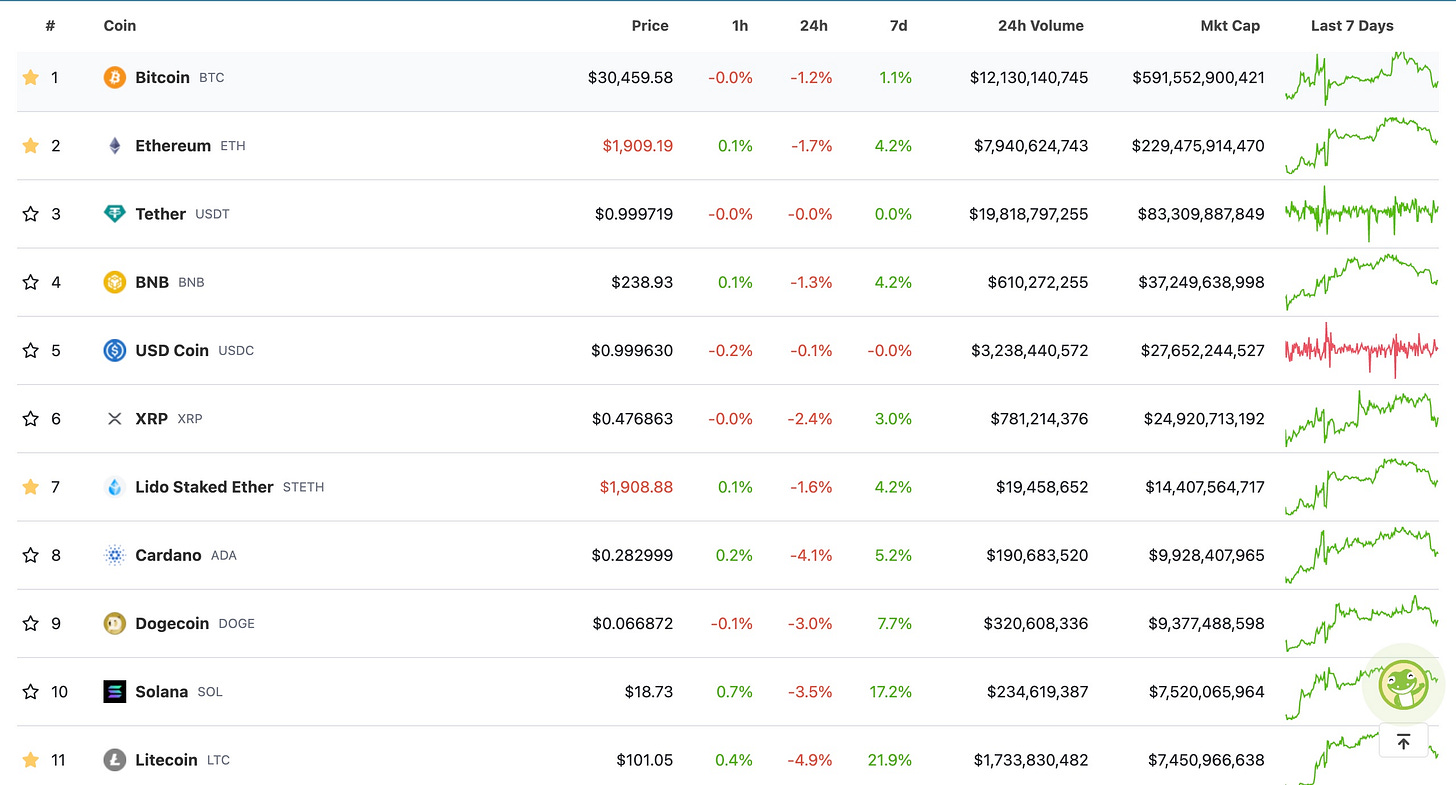Sort table by Price column header
Viewport: 1456px width, 785px height.
(x=650, y=26)
